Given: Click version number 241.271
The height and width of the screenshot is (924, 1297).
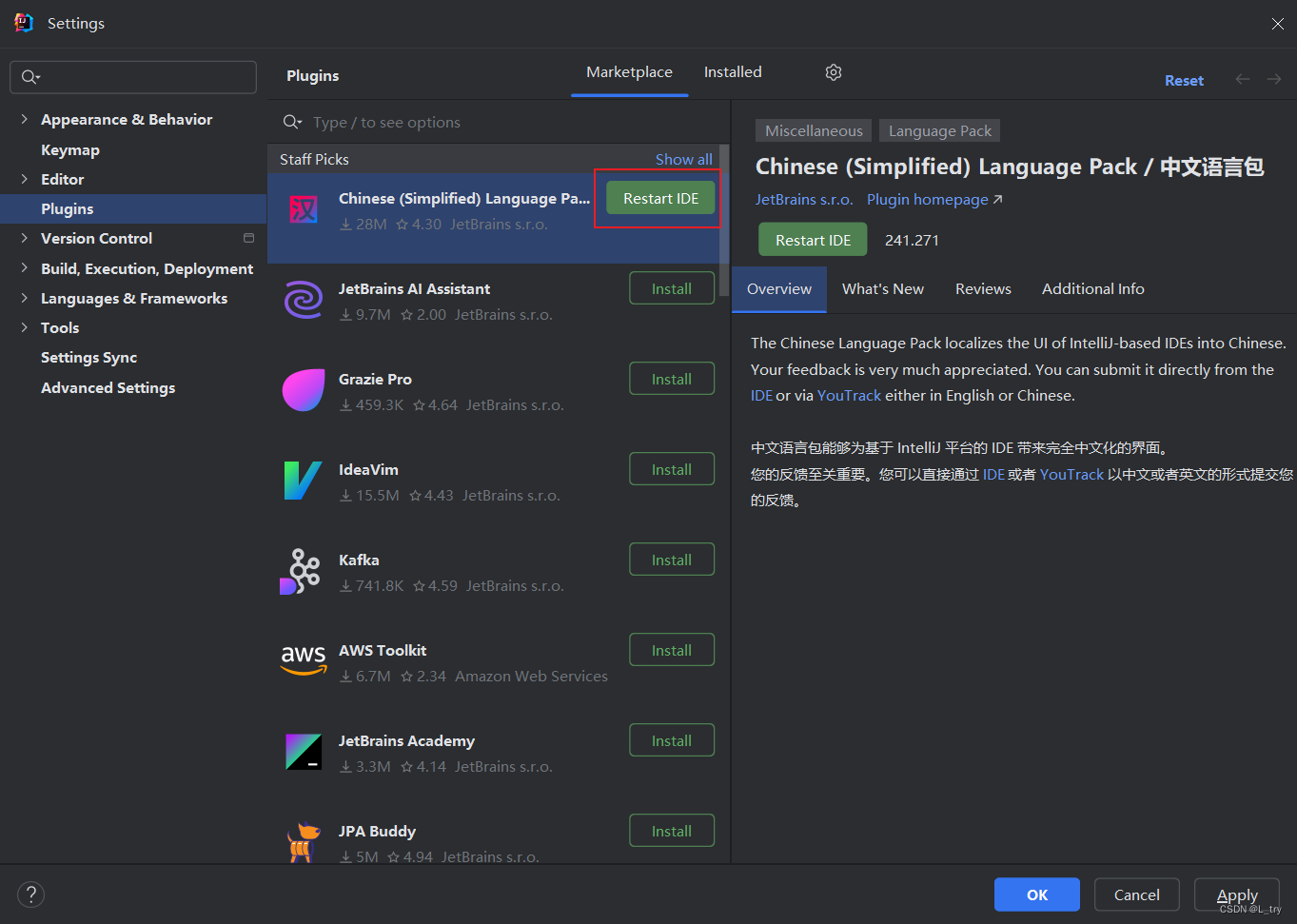Looking at the screenshot, I should click(x=912, y=240).
